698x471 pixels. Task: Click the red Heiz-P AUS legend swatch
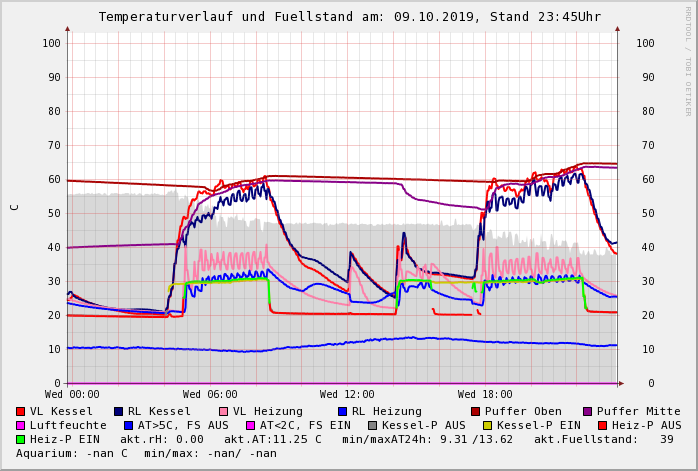tap(602, 425)
